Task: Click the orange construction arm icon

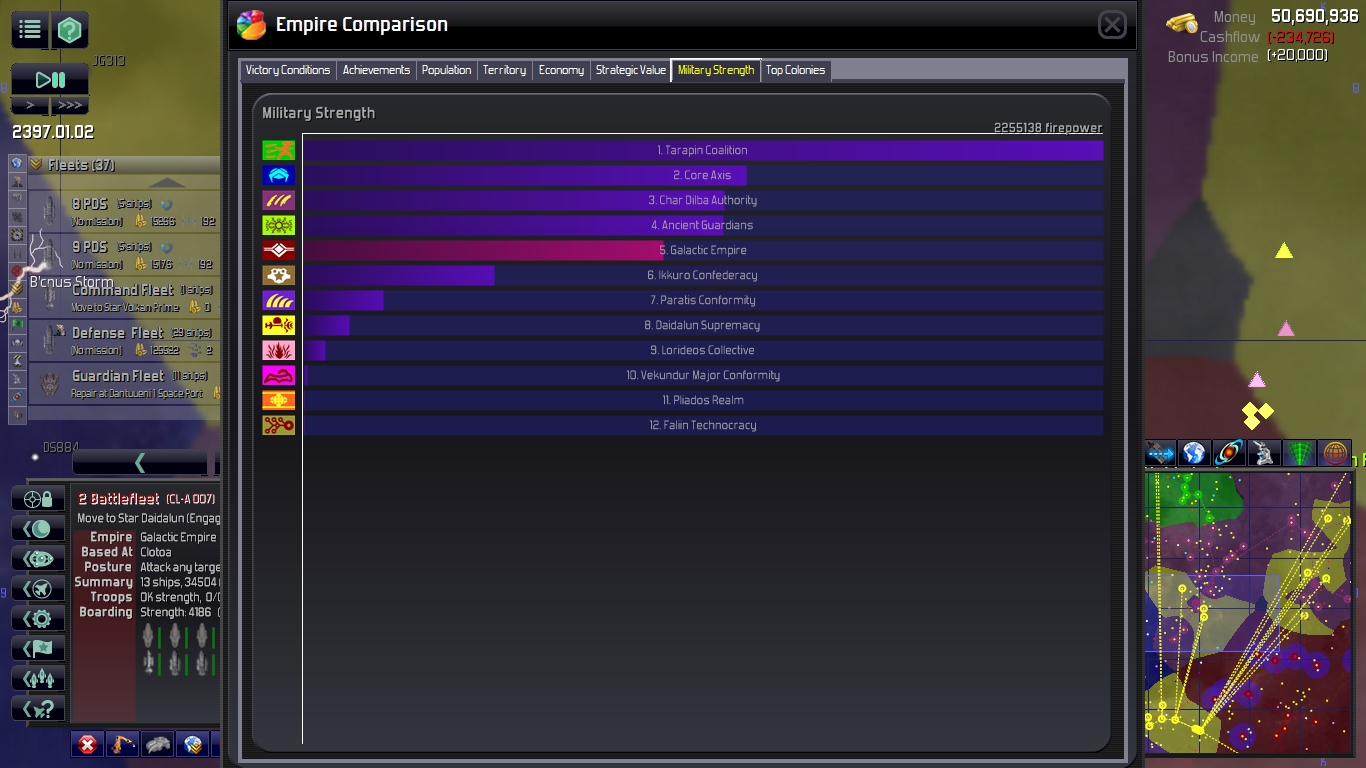Action: tap(123, 744)
